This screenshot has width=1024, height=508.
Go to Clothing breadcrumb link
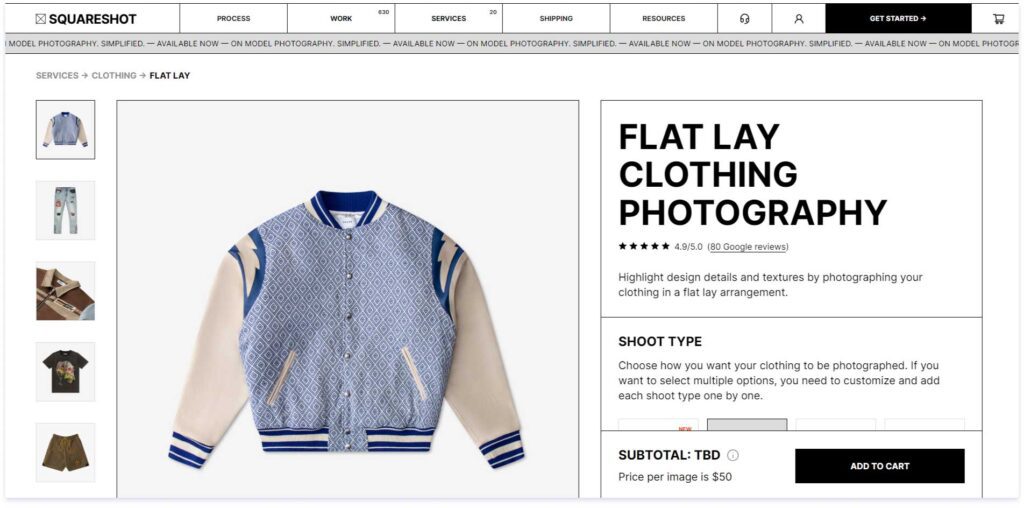tap(114, 76)
